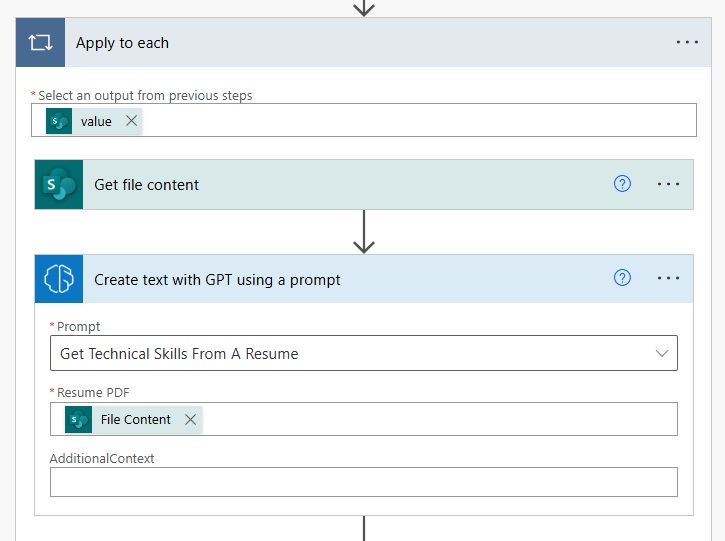Collapse Create text with GPT action title

pyautogui.click(x=217, y=280)
